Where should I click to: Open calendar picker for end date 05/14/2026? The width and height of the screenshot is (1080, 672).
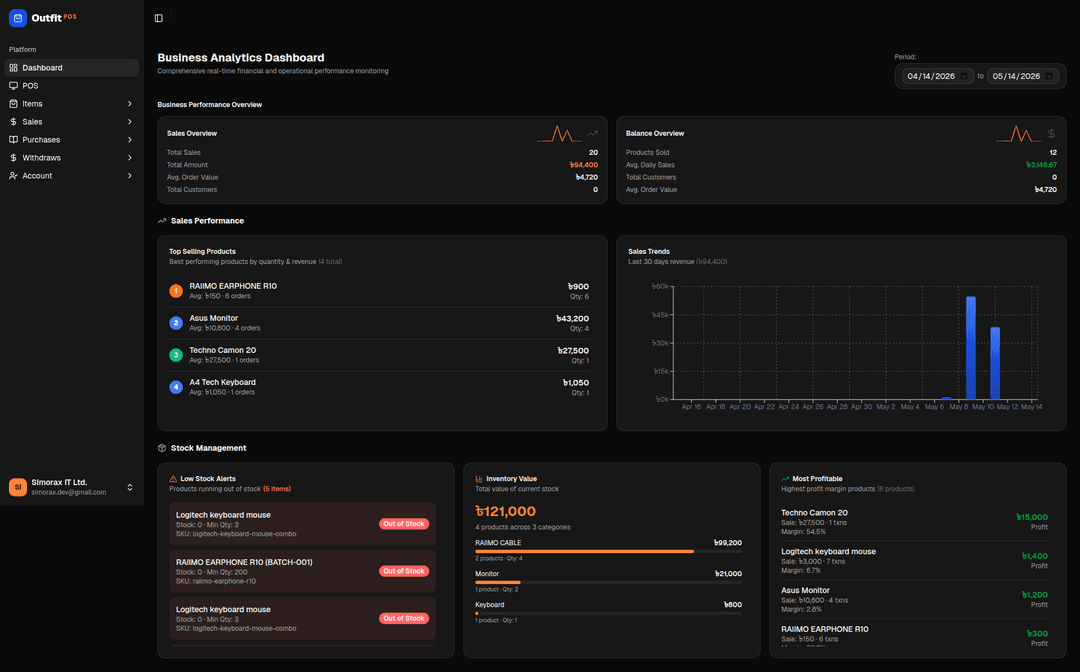1049,76
